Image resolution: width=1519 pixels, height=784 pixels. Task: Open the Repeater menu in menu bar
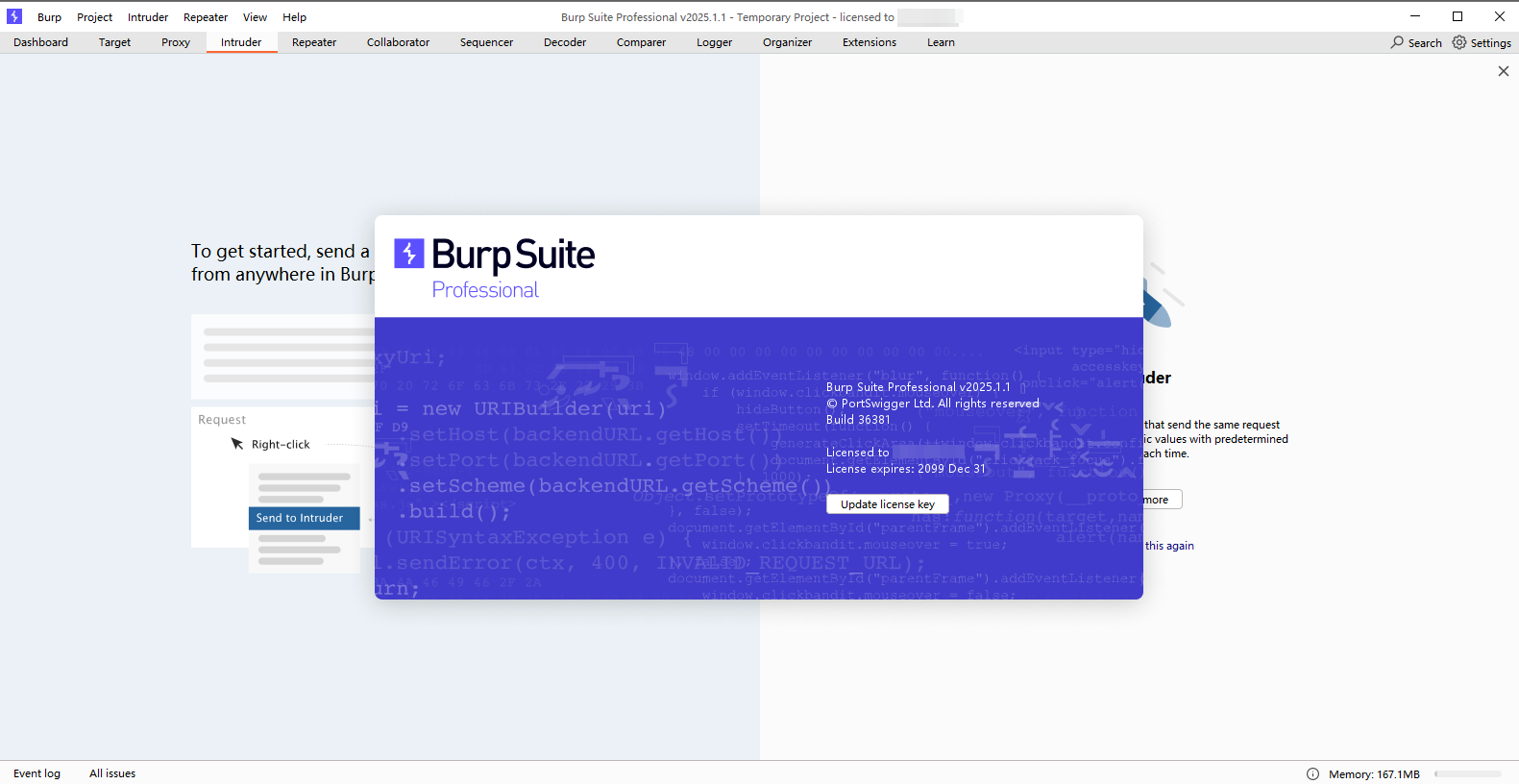coord(206,17)
